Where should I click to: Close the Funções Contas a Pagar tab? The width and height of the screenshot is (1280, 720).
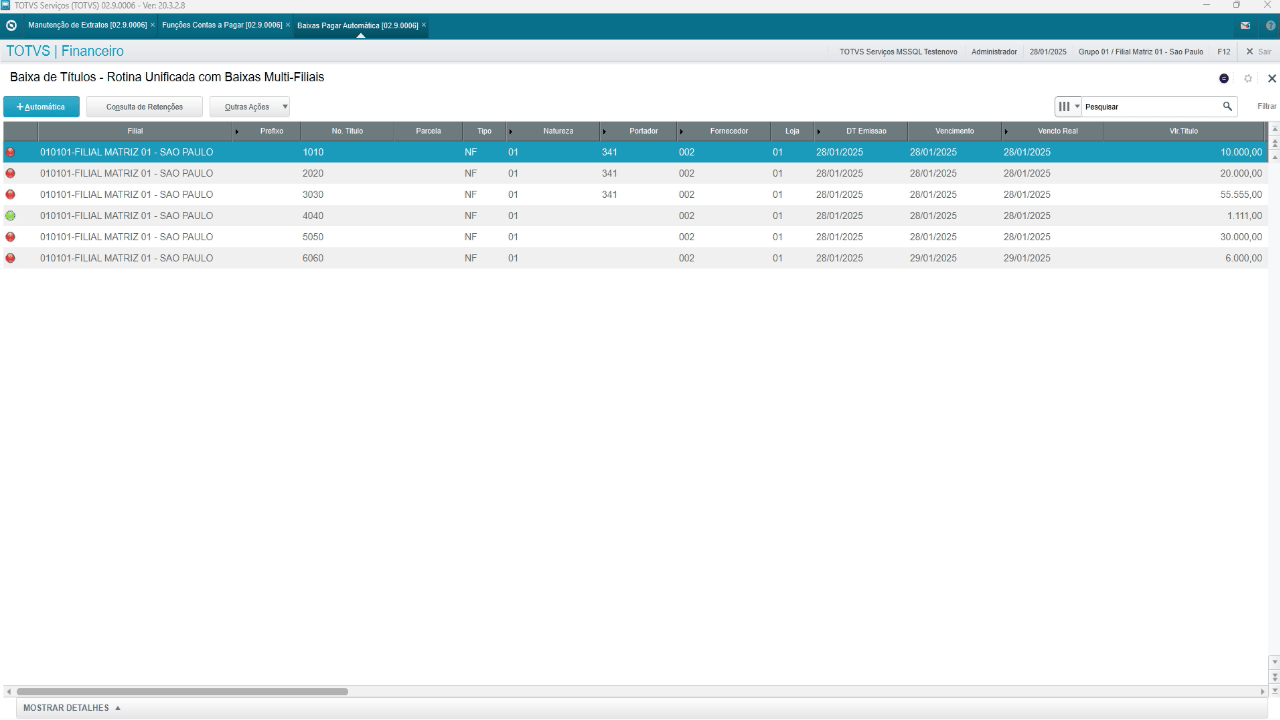click(x=288, y=25)
